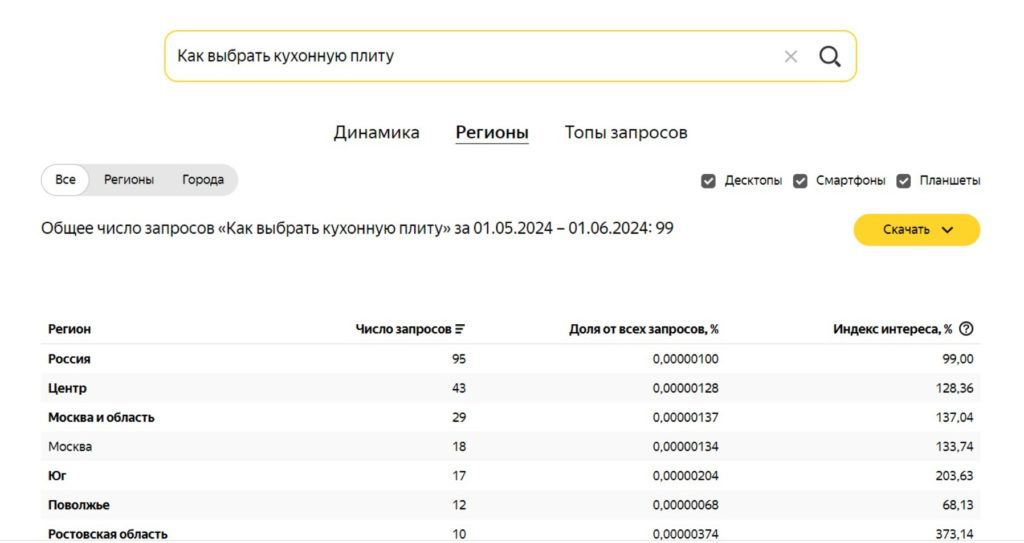Click the interest index 68,13

(x=957, y=504)
